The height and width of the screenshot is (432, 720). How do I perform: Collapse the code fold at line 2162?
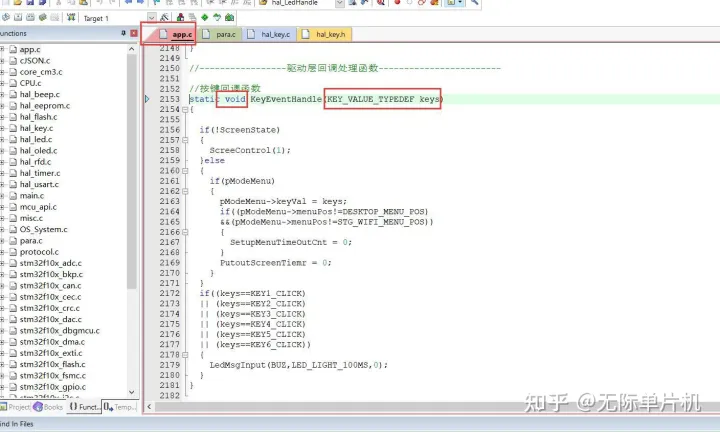point(185,191)
